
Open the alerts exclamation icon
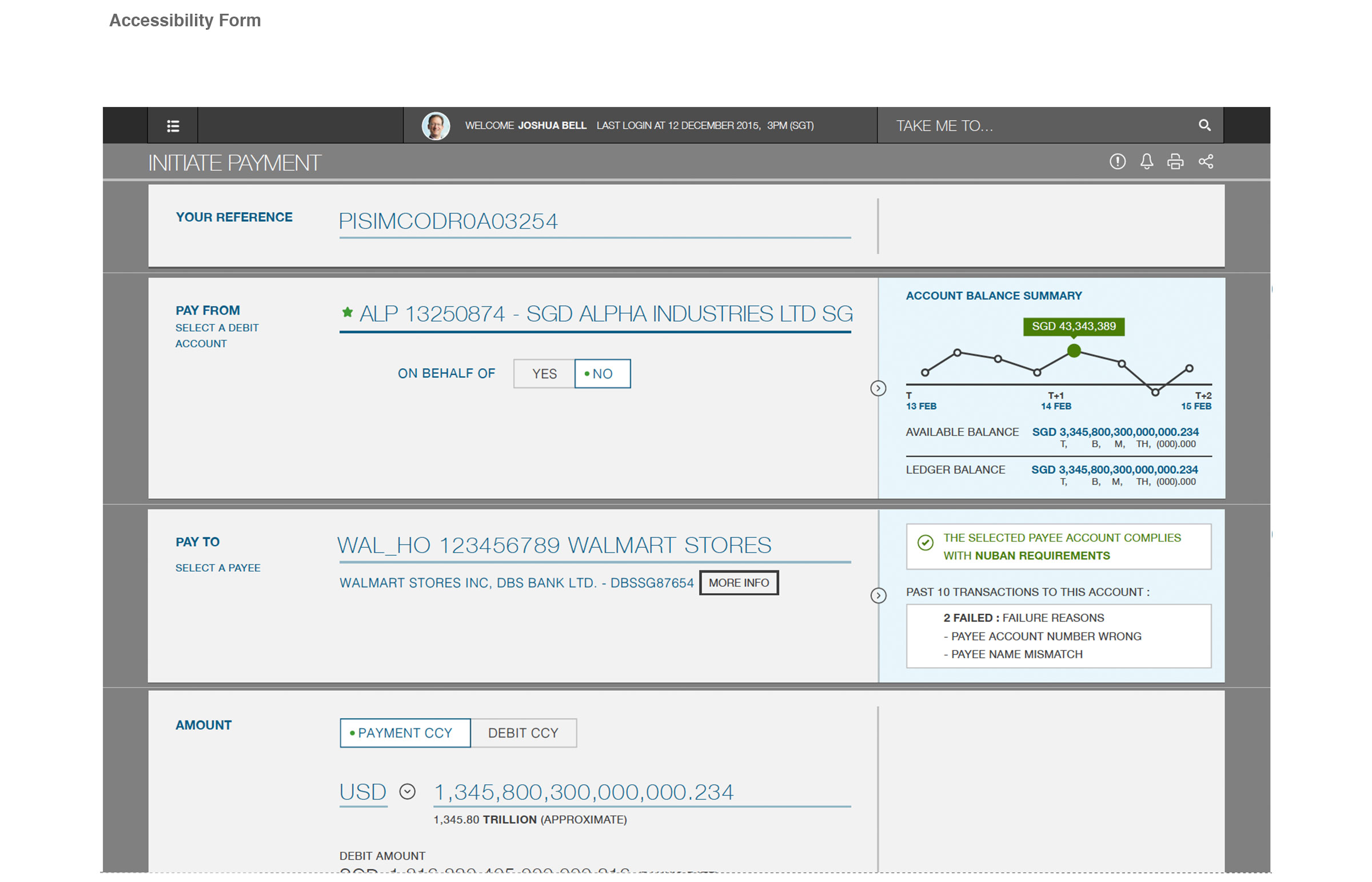[1116, 162]
